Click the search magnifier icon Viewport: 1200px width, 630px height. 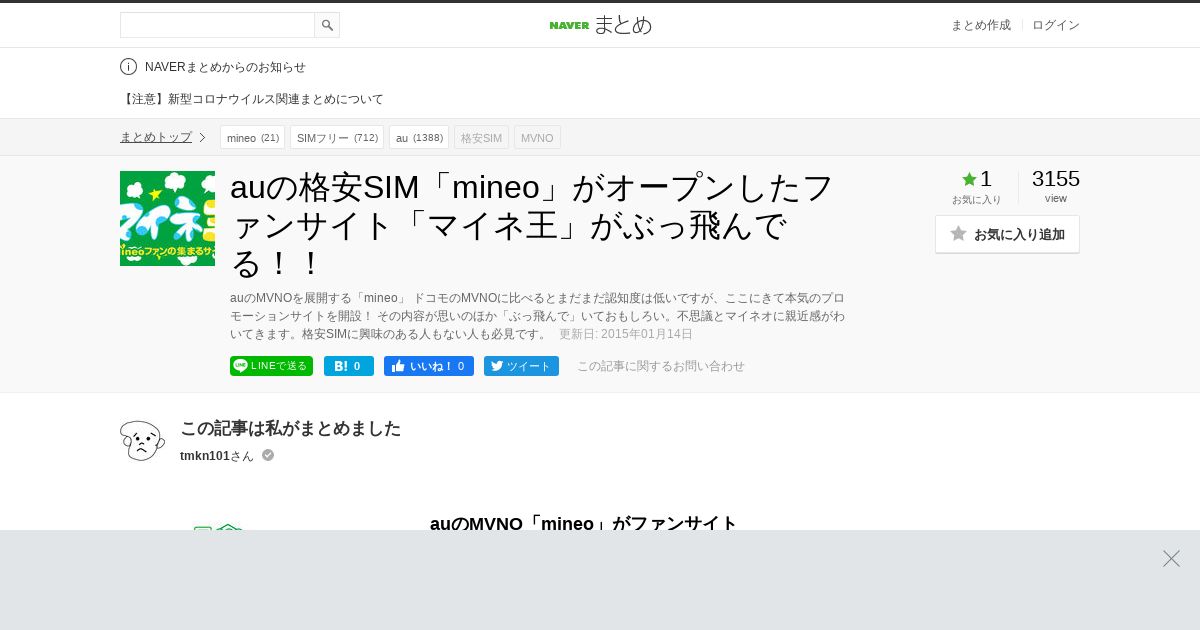[327, 25]
